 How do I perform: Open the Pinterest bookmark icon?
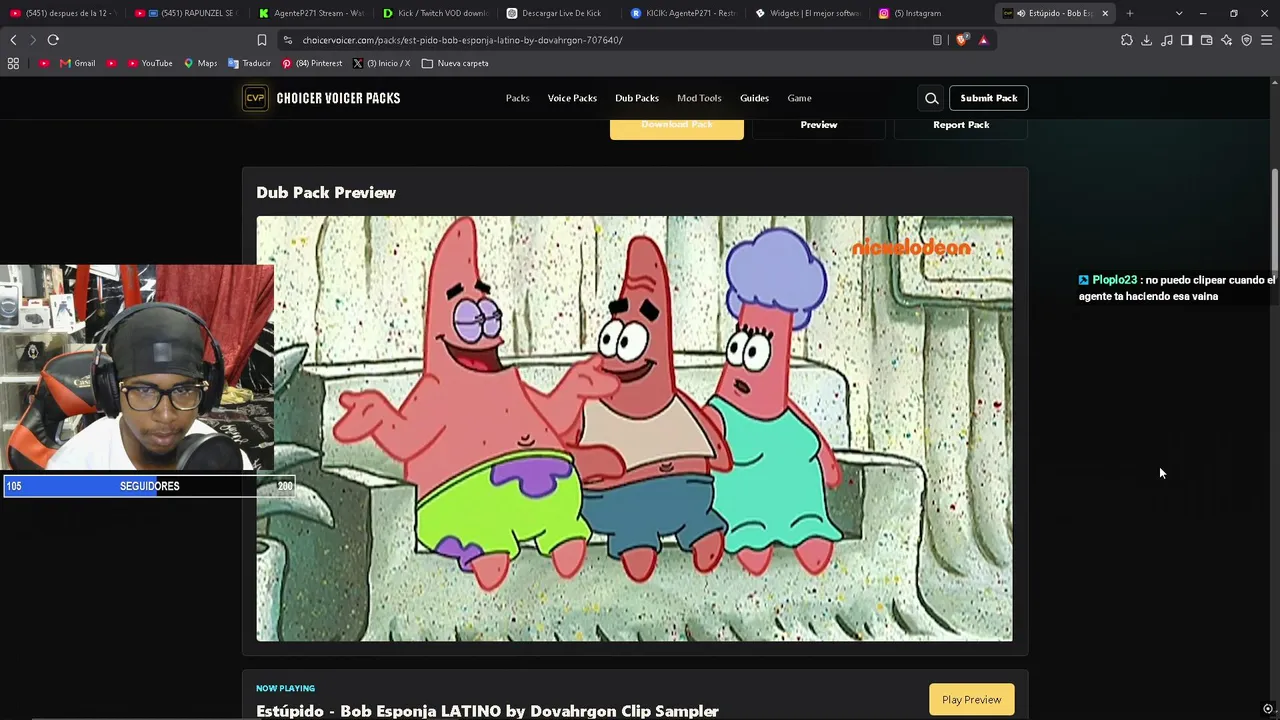tap(287, 63)
